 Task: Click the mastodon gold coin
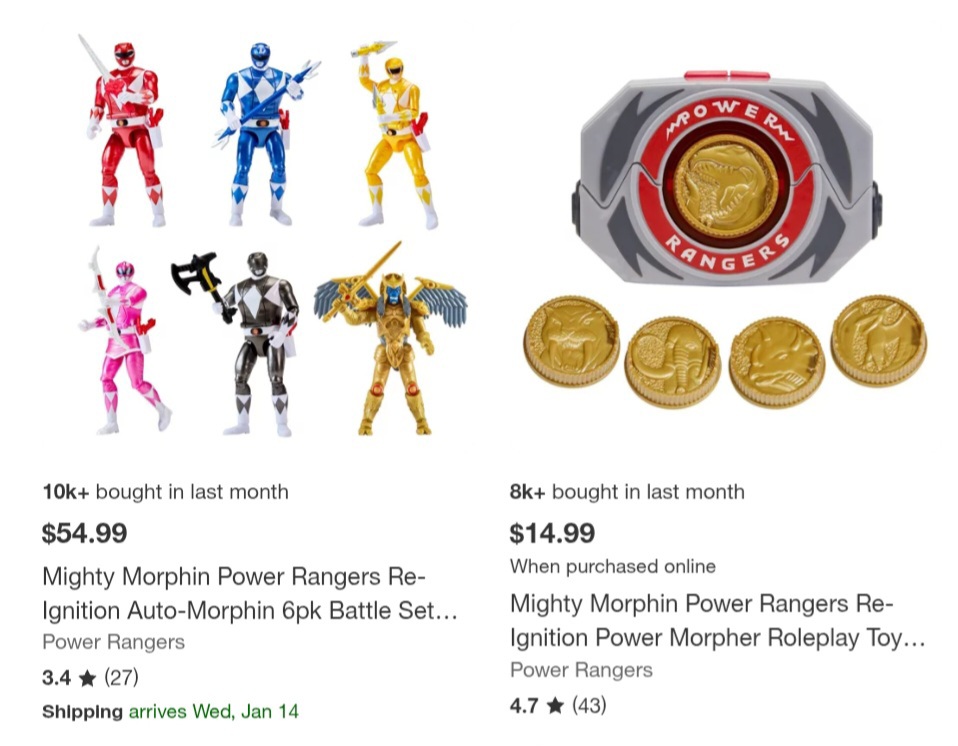pyautogui.click(x=673, y=362)
